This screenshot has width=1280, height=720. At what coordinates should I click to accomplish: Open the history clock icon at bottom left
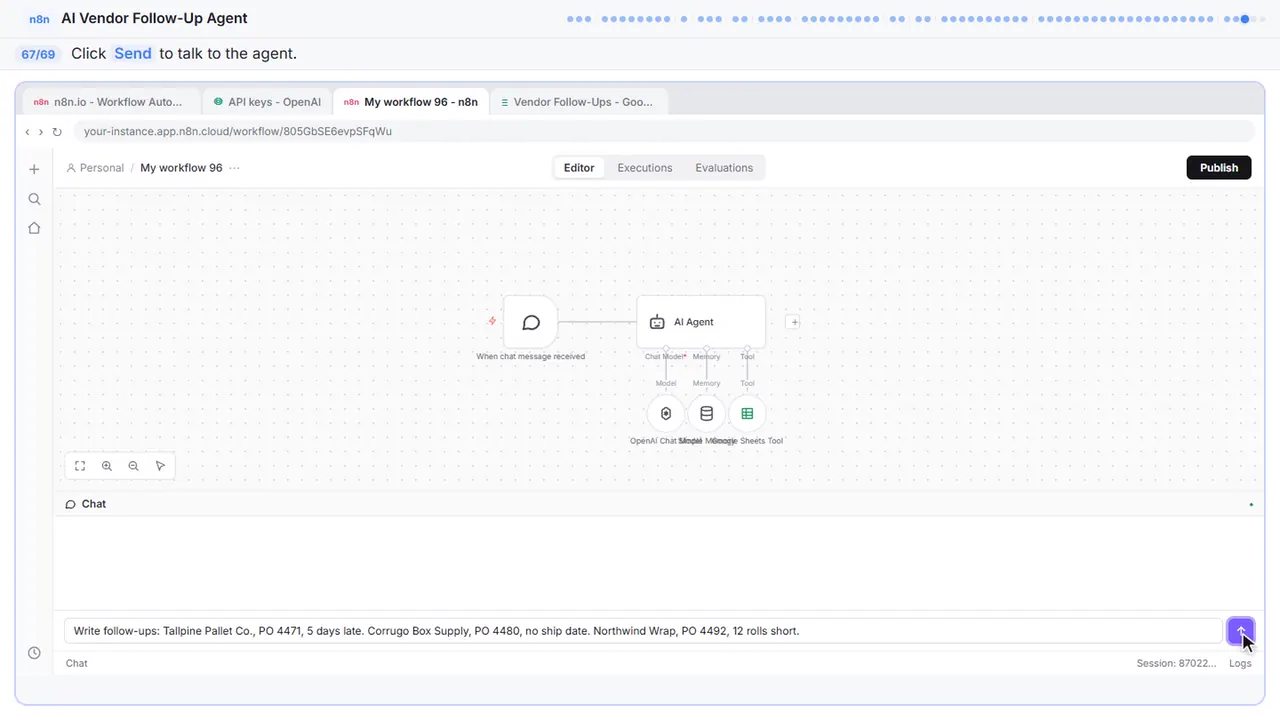pyautogui.click(x=34, y=653)
